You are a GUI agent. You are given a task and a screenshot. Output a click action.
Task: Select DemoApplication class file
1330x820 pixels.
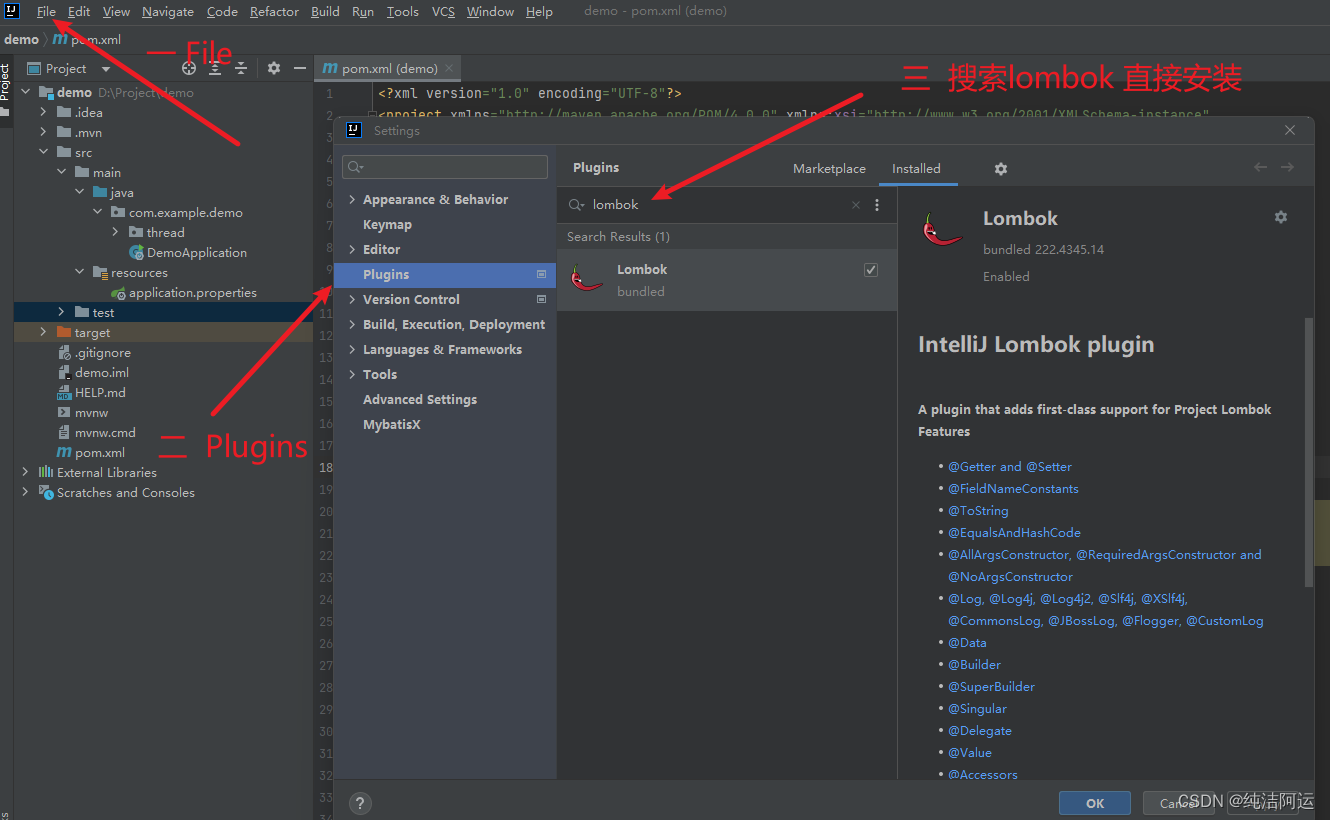point(188,253)
